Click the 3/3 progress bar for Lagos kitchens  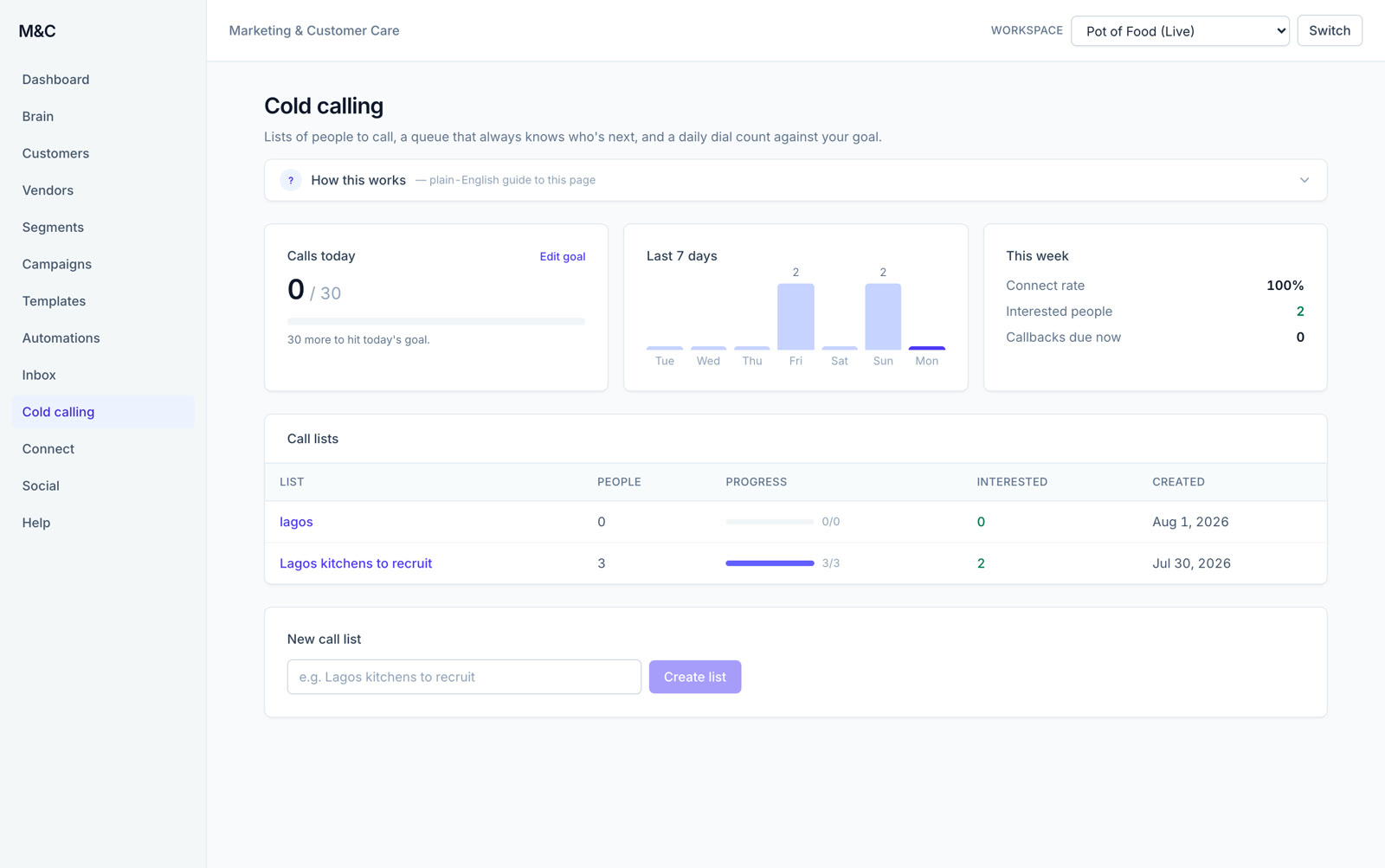pos(770,563)
